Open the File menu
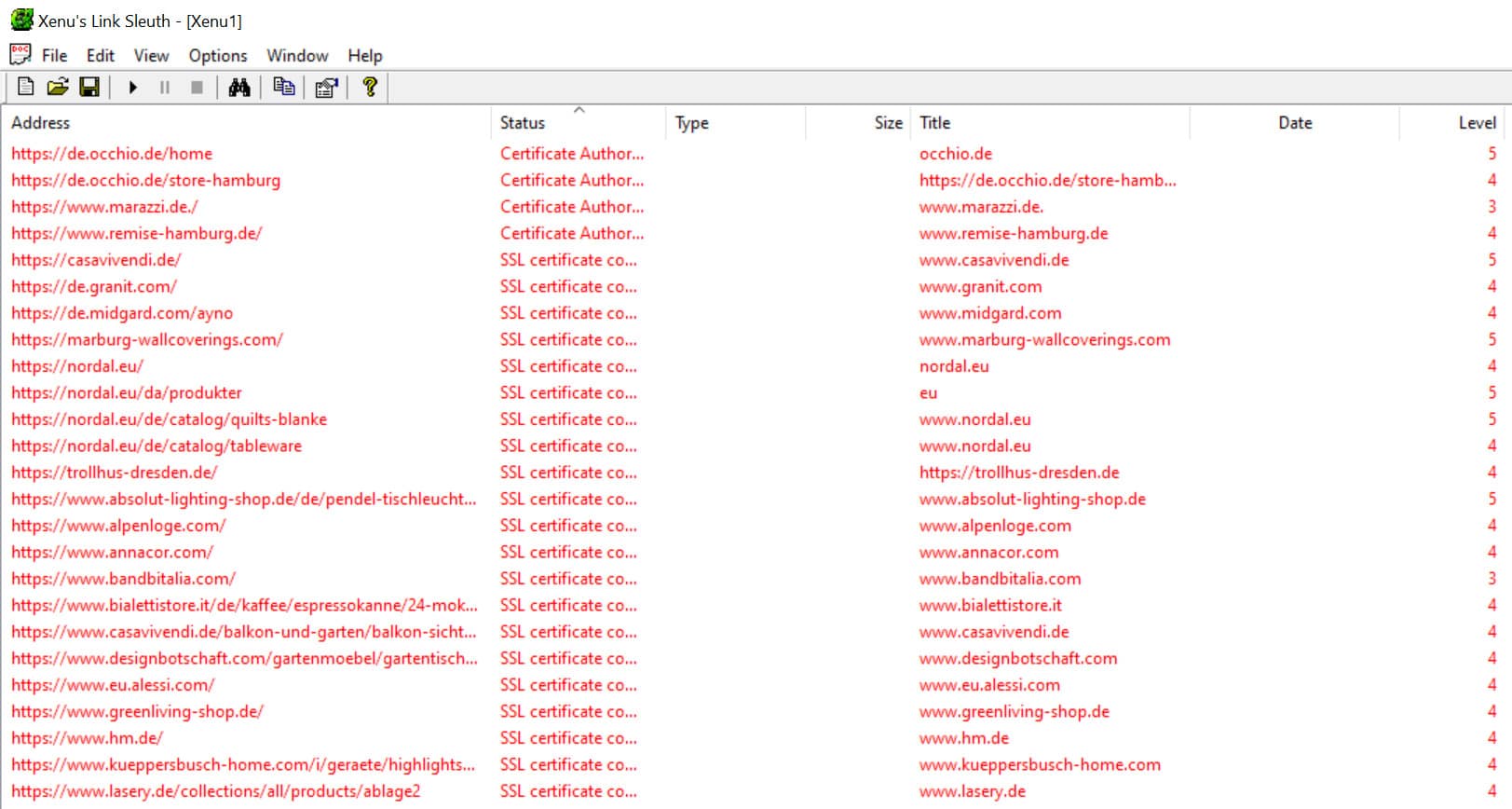Image resolution: width=1512 pixels, height=809 pixels. 54,56
